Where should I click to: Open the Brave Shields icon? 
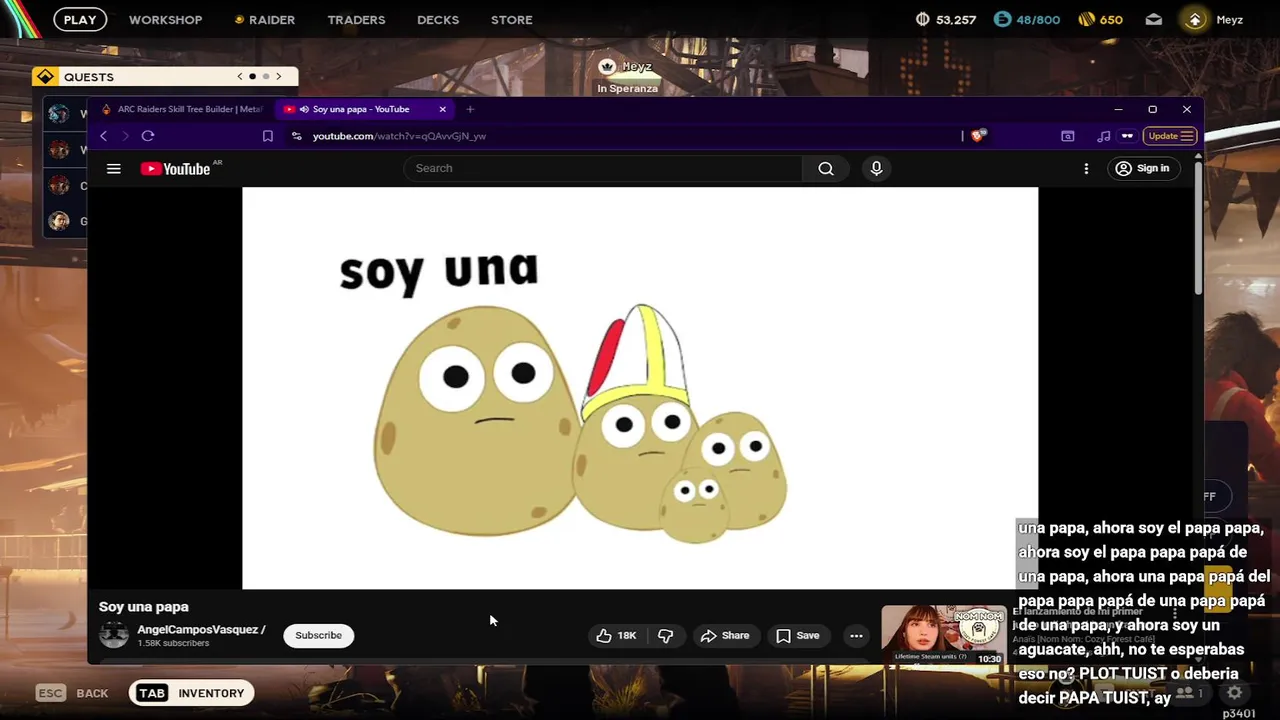[978, 136]
